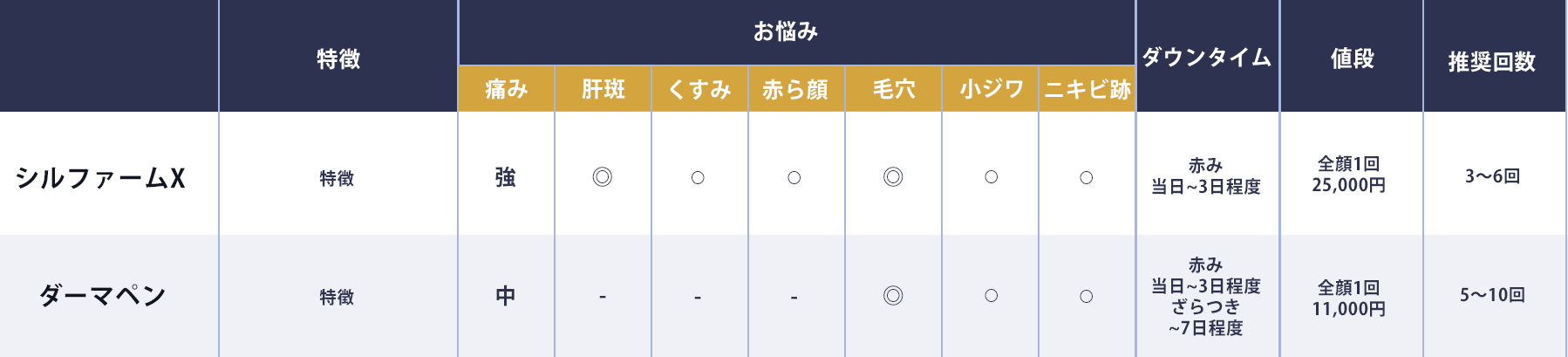Click the double circle for ダーマペン 毛穴
This screenshot has height=357, width=1568.
(x=893, y=296)
